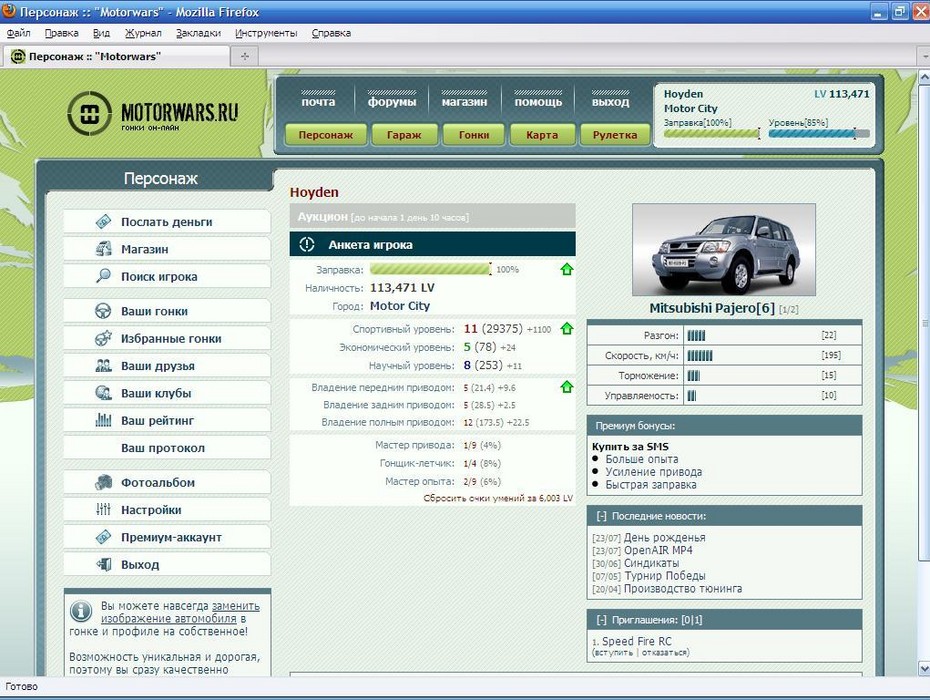Open the Правка menu

(x=62, y=33)
